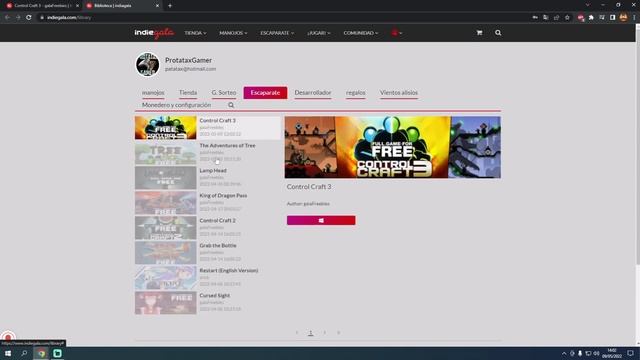The image size is (640, 360).
Task: Open a new browser tab
Action: [170, 6]
